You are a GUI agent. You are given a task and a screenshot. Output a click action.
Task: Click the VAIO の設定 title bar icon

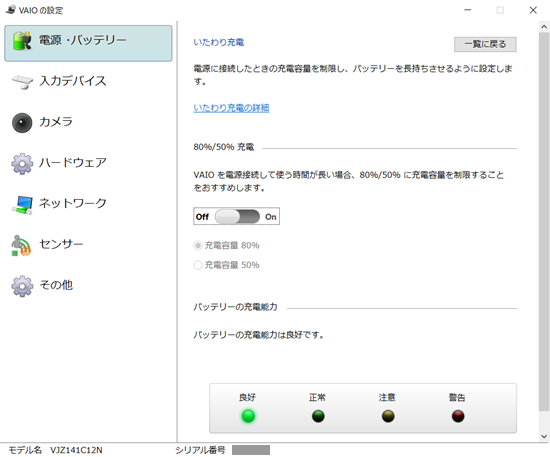11,9
